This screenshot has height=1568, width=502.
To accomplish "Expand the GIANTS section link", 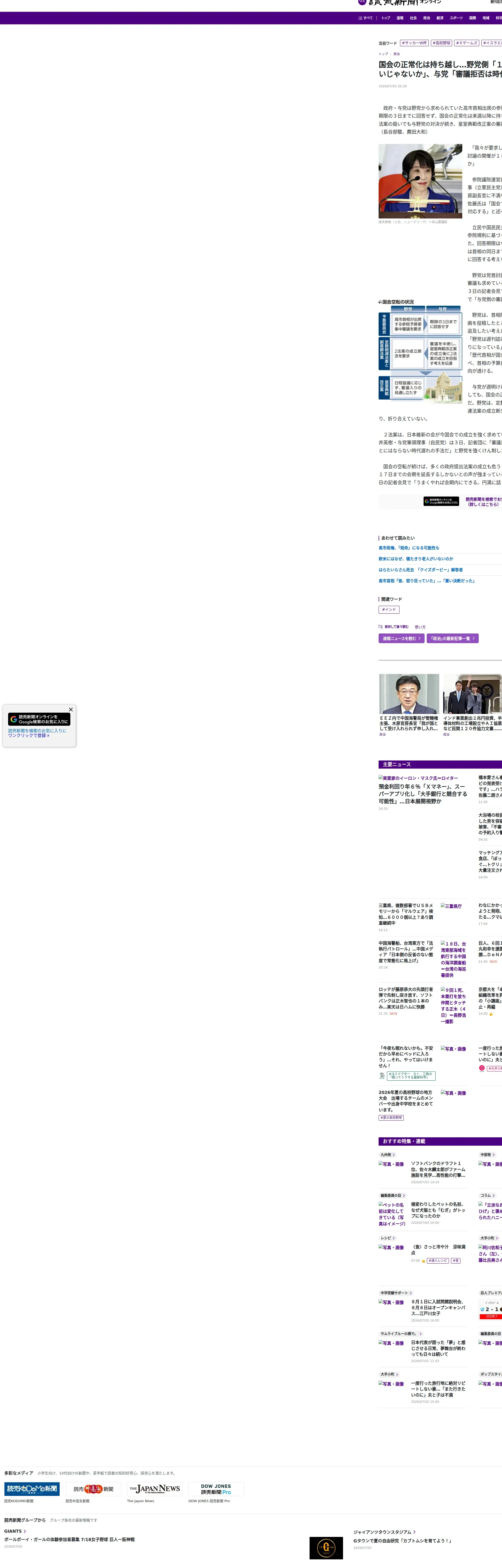I will (x=15, y=1531).
